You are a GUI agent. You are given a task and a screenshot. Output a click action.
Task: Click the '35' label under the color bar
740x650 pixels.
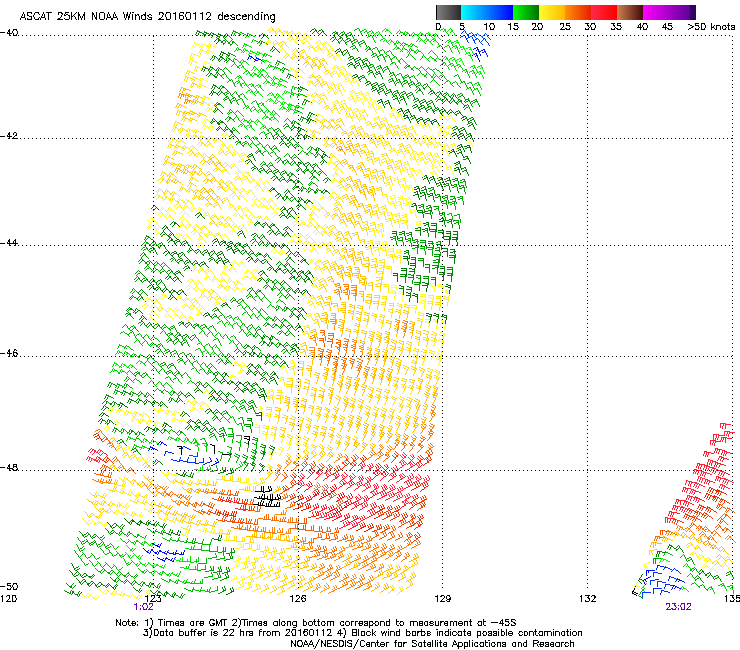616,26
